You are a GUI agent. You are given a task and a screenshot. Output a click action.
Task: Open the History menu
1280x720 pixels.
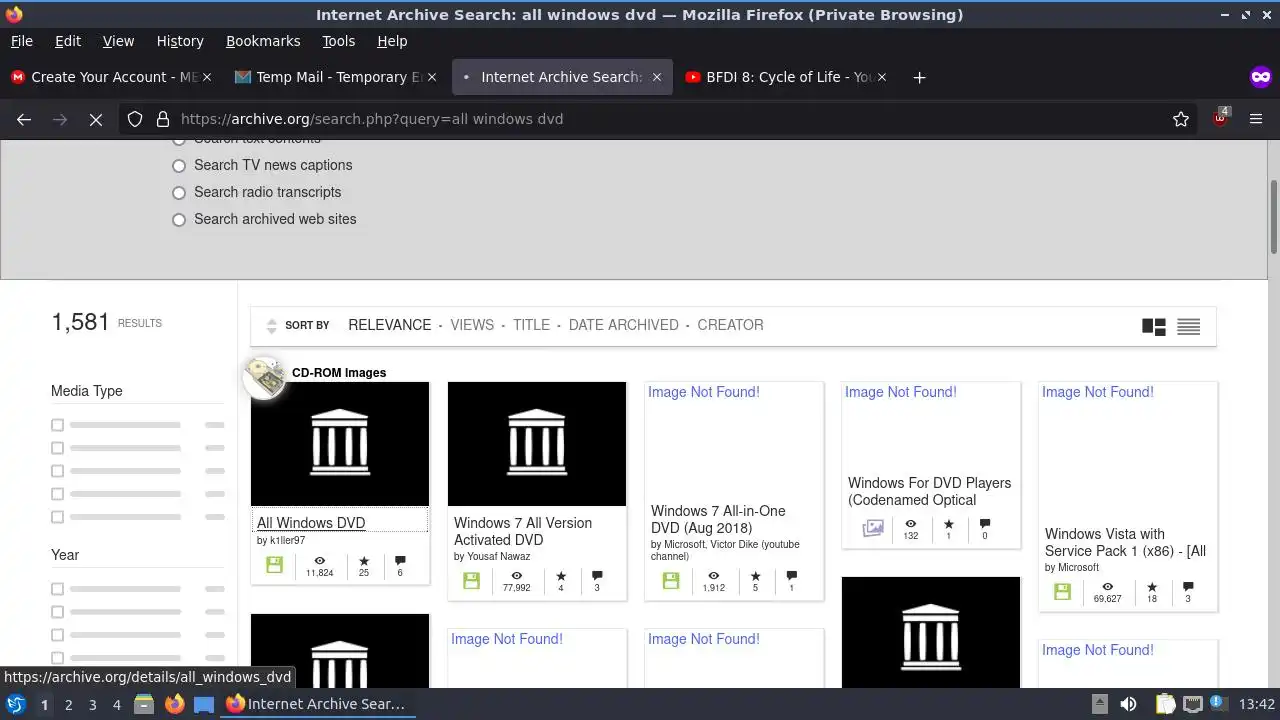pyautogui.click(x=180, y=41)
